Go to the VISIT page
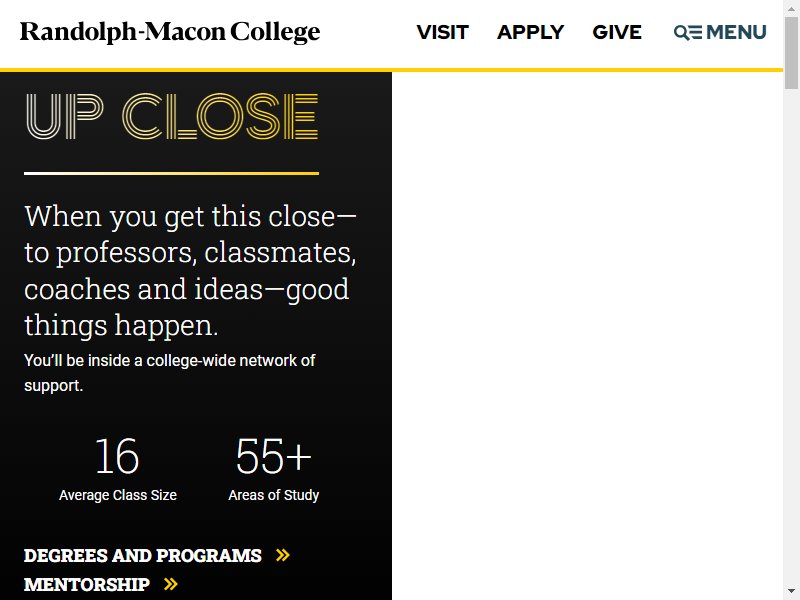Viewport: 800px width, 600px height. [442, 32]
